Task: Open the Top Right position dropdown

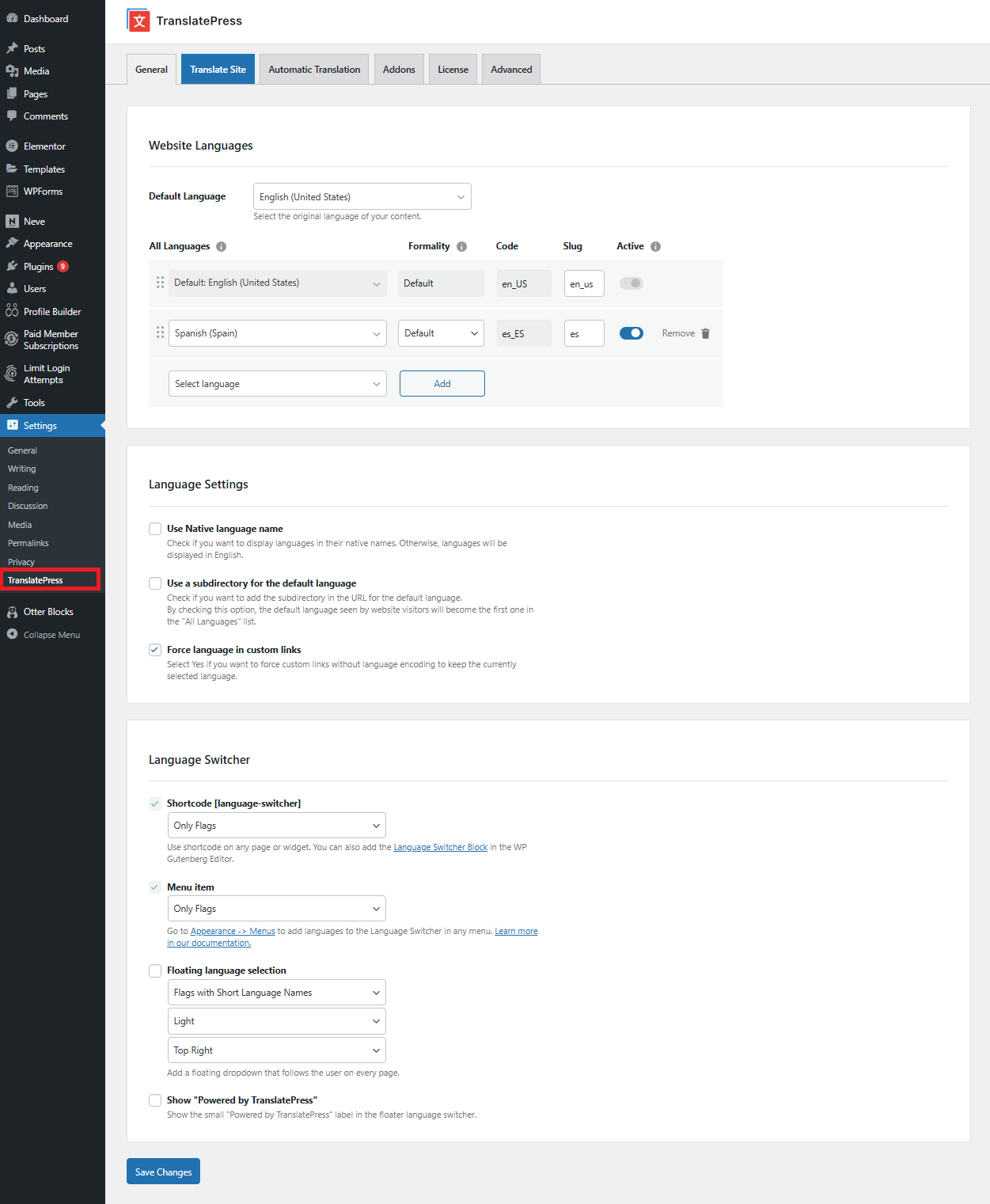Action: point(277,1050)
